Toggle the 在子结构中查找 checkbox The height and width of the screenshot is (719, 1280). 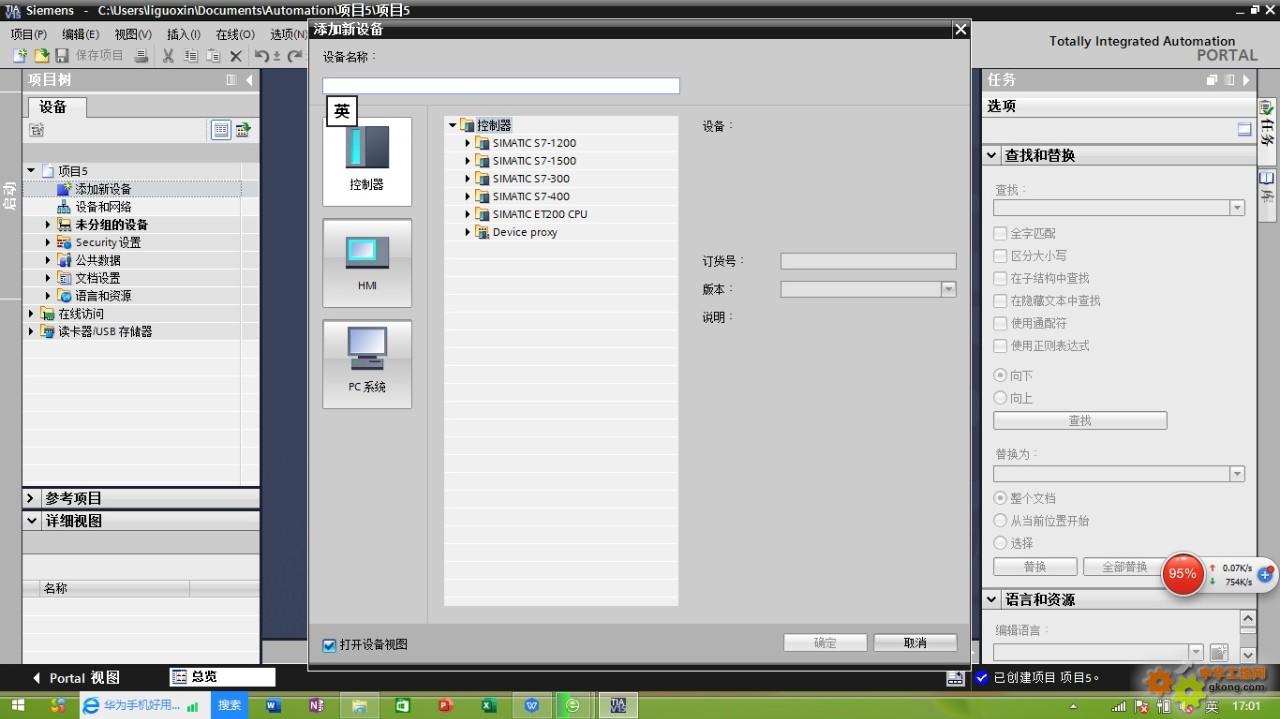[x=1000, y=278]
